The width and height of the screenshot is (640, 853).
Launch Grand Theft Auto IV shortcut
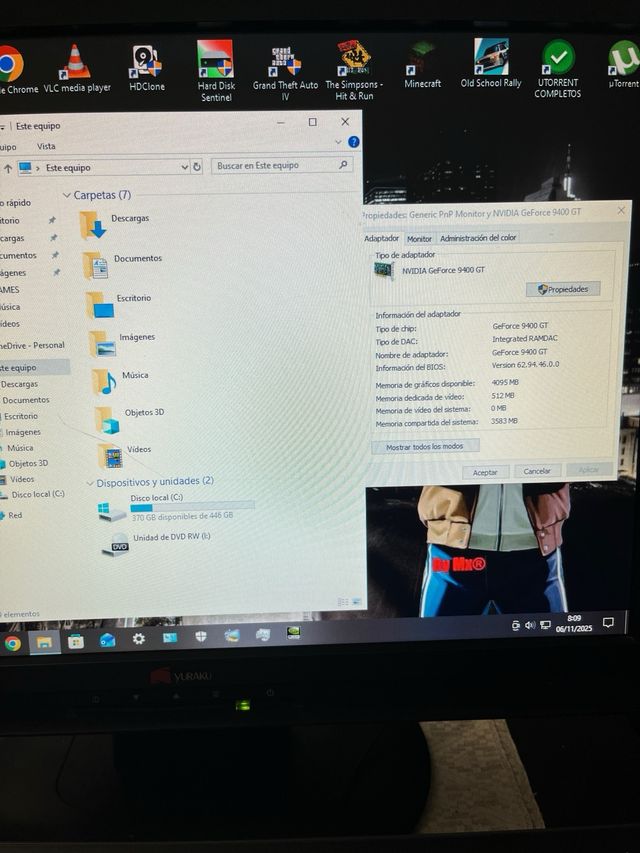285,73
